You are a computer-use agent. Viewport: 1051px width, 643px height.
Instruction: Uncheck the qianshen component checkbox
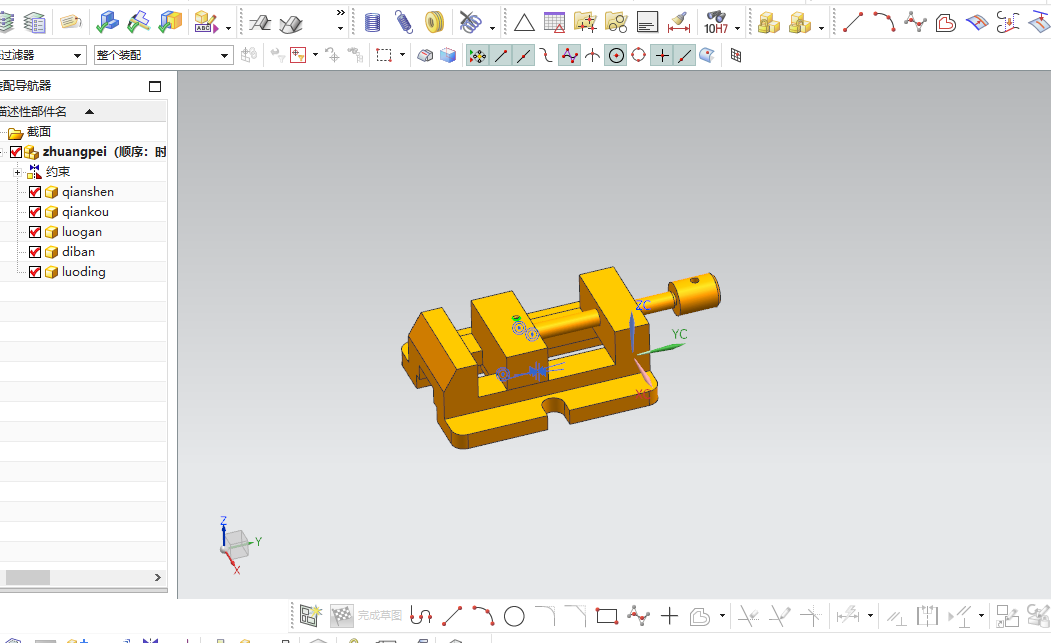35,192
